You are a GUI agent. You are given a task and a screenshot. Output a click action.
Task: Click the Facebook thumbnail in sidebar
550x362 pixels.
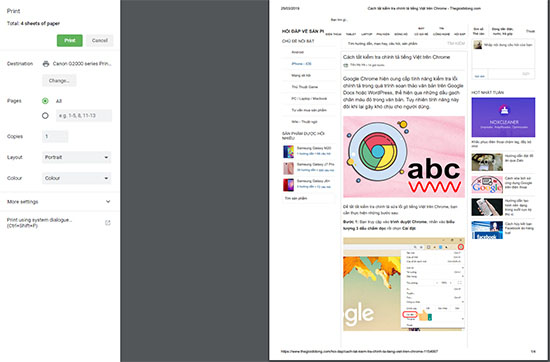pos(487,230)
